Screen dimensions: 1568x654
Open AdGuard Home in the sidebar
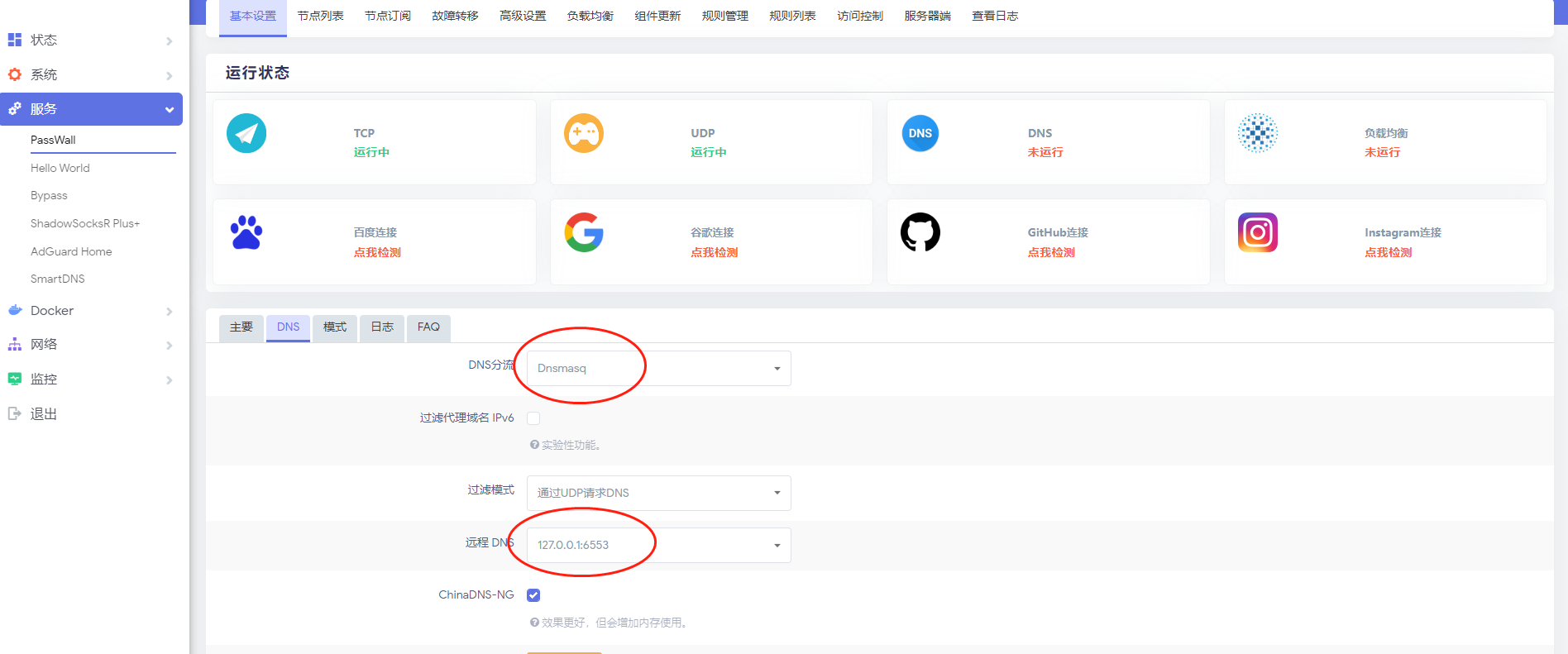(x=71, y=251)
